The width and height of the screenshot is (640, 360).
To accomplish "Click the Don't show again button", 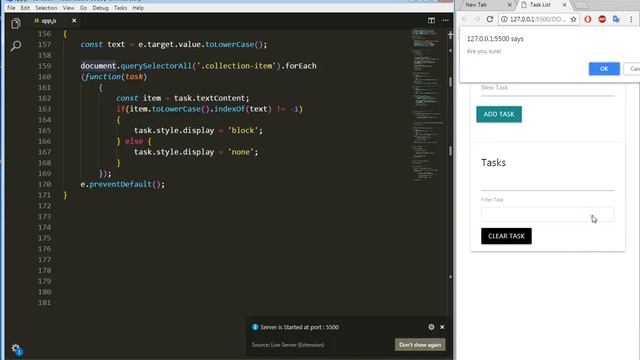I will (420, 345).
